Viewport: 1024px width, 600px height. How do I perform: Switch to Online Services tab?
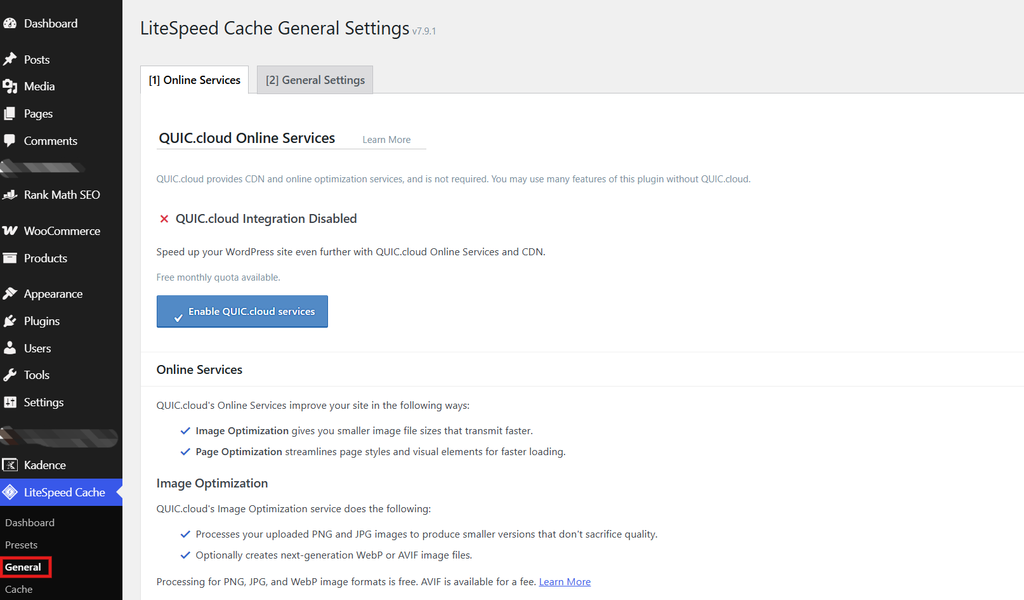[195, 80]
